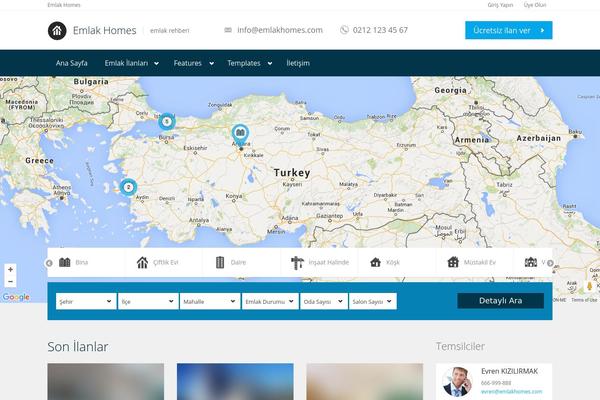Open the Şehir city dropdown
Viewport: 600px width, 400px height.
pos(86,301)
